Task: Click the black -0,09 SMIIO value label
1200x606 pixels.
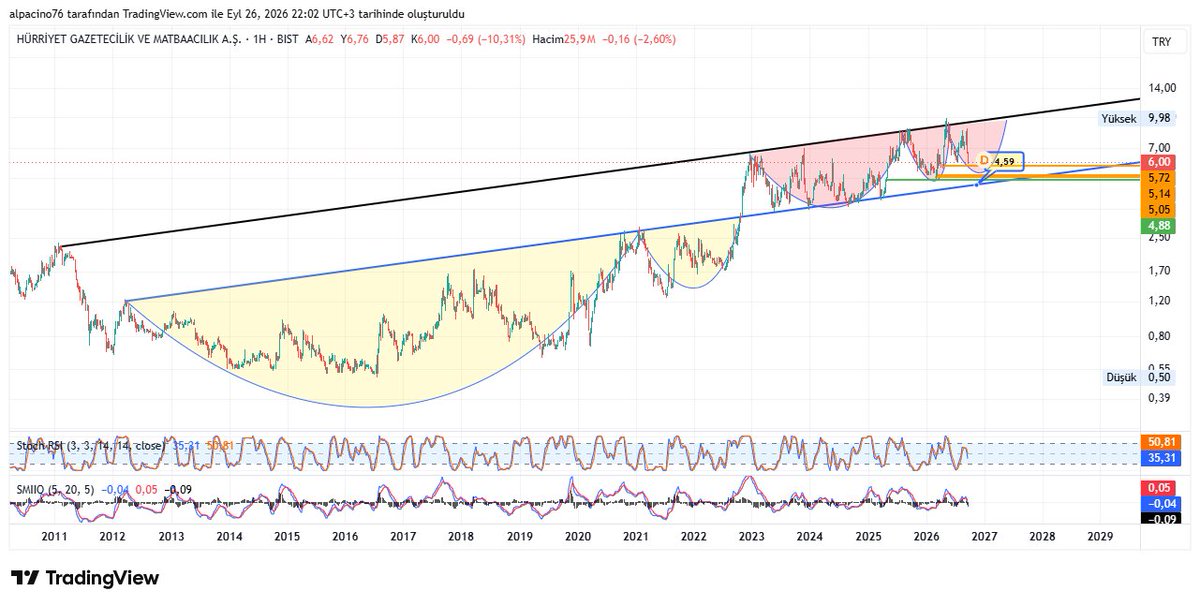Action: pyautogui.click(x=1160, y=518)
